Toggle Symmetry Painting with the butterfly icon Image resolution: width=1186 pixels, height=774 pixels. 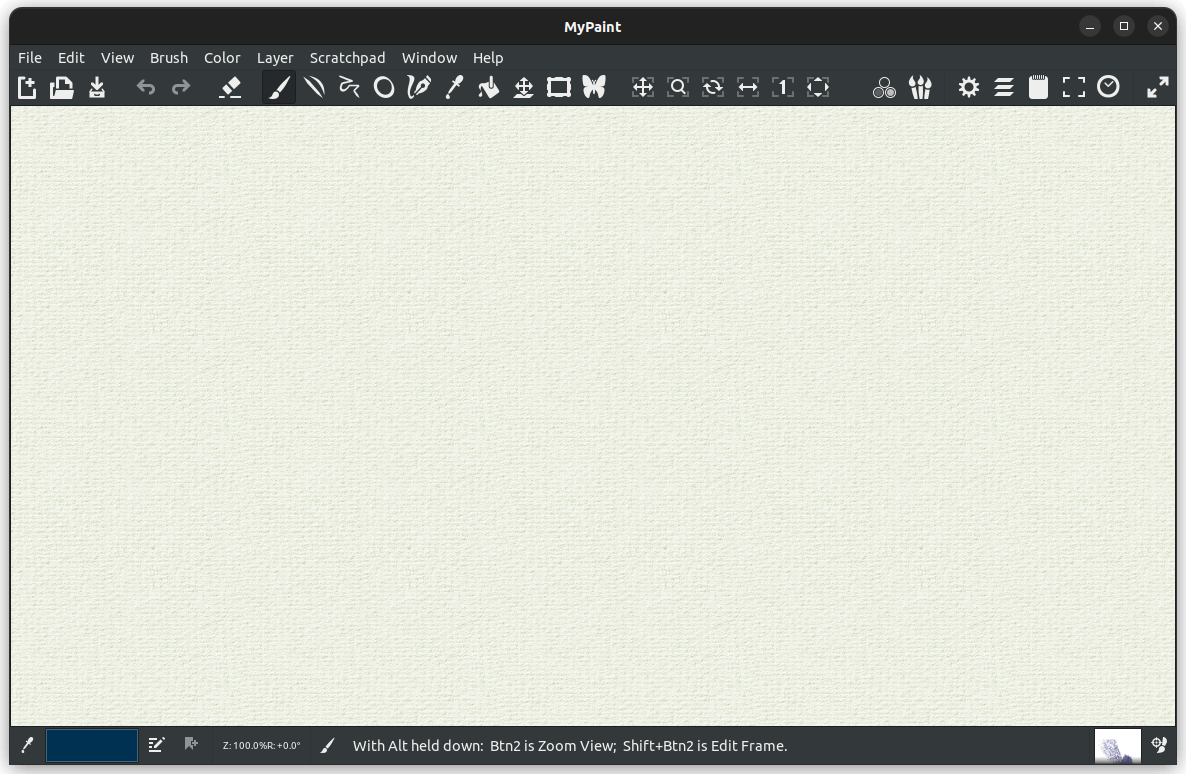[x=594, y=87]
